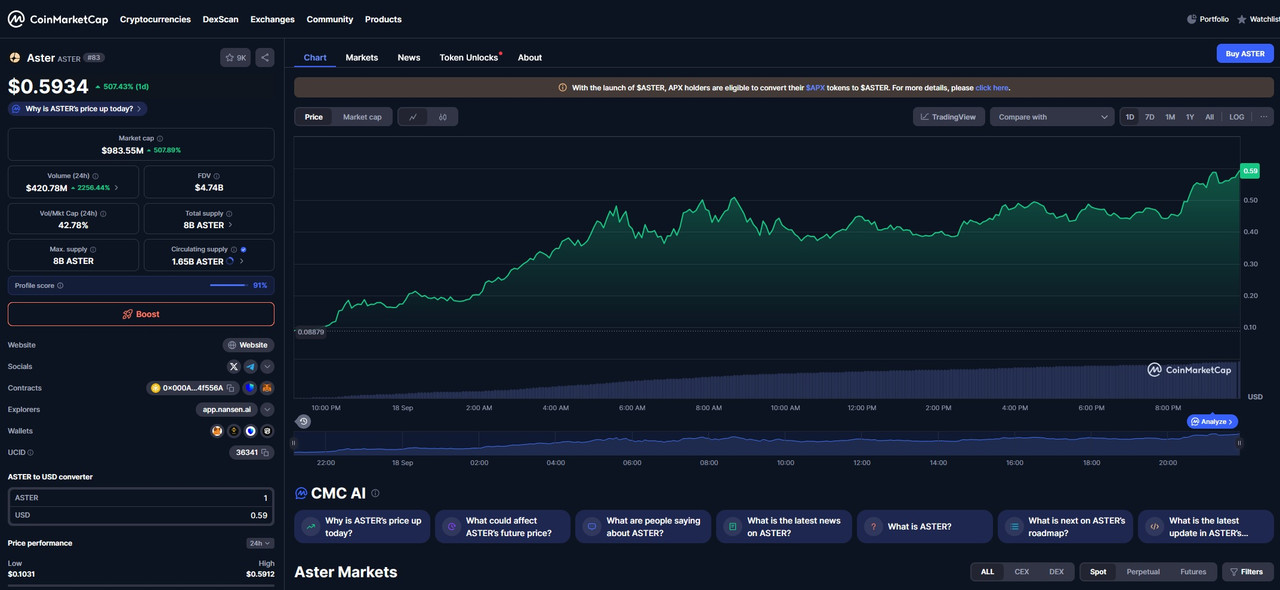This screenshot has width=1280, height=590.
Task: Copy the UCID 36341
Action: tap(265, 452)
